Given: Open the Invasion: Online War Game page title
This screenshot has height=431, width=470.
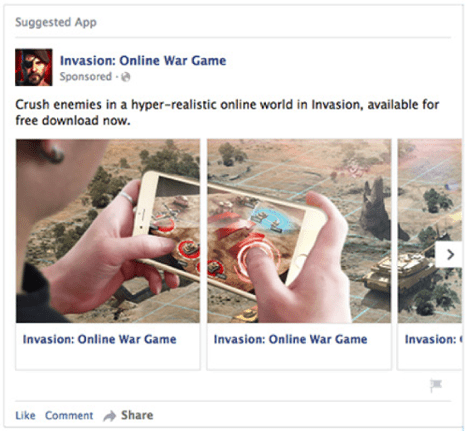Looking at the screenshot, I should click(x=143, y=61).
